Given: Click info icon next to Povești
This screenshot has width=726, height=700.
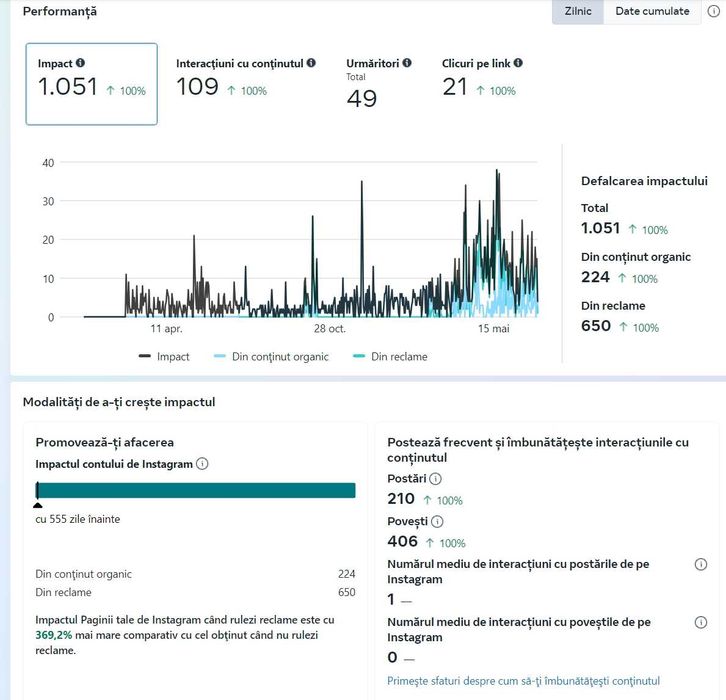Looking at the screenshot, I should click(437, 521).
